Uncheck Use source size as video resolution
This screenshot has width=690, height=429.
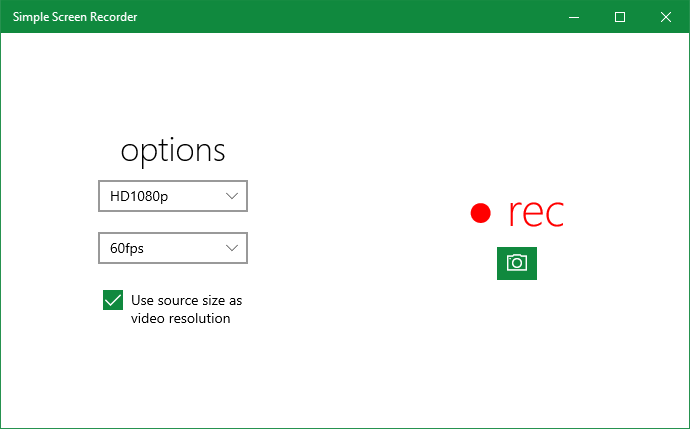(113, 300)
